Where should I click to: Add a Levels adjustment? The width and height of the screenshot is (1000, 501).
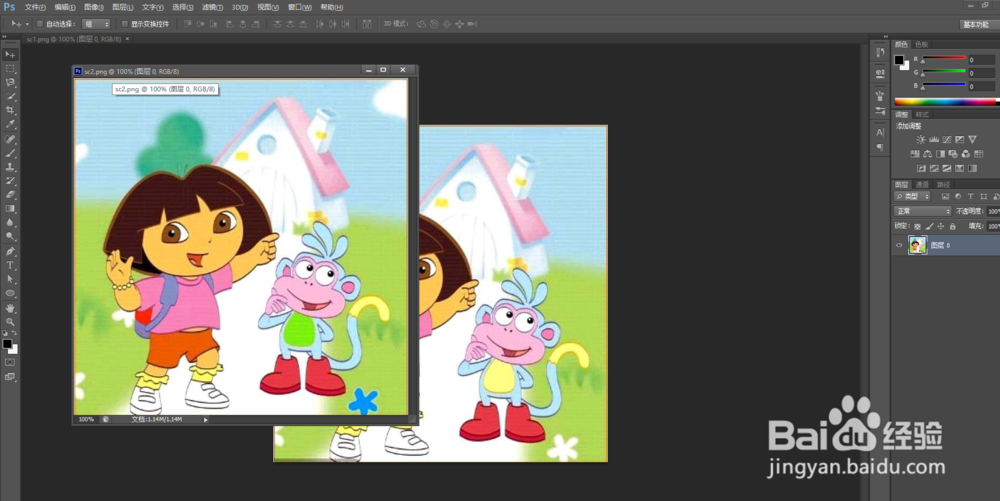click(934, 140)
